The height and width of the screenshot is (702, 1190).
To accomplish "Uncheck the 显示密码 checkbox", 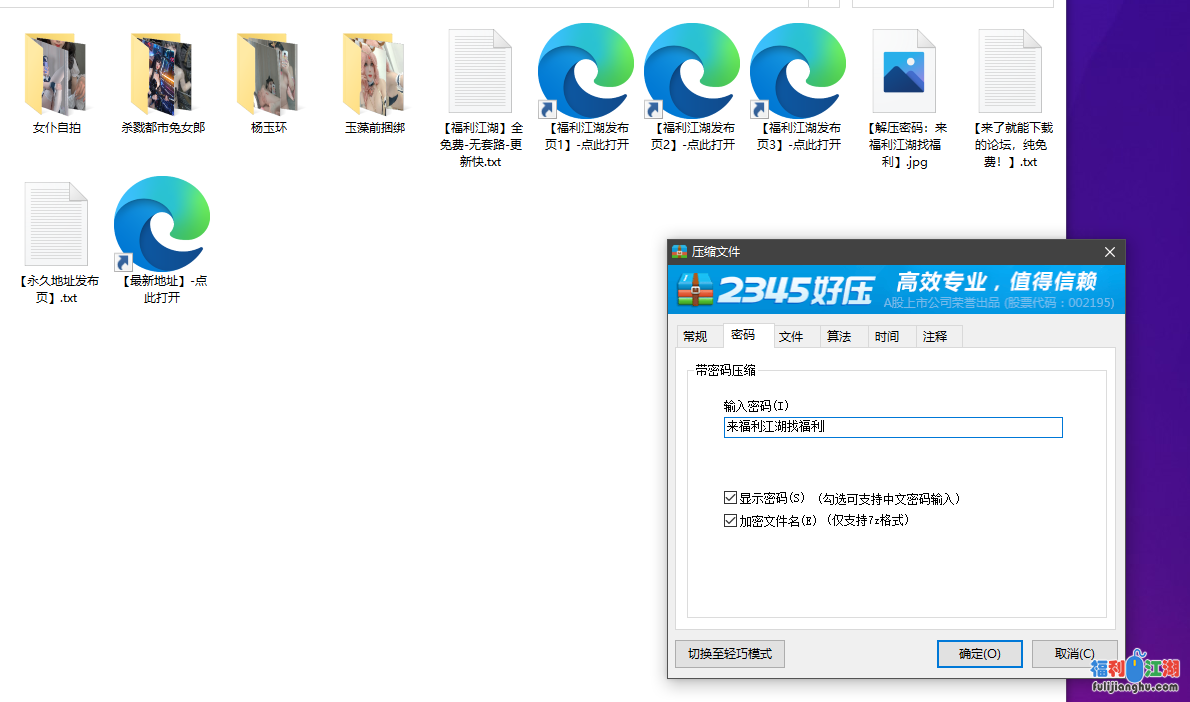I will coord(730,498).
